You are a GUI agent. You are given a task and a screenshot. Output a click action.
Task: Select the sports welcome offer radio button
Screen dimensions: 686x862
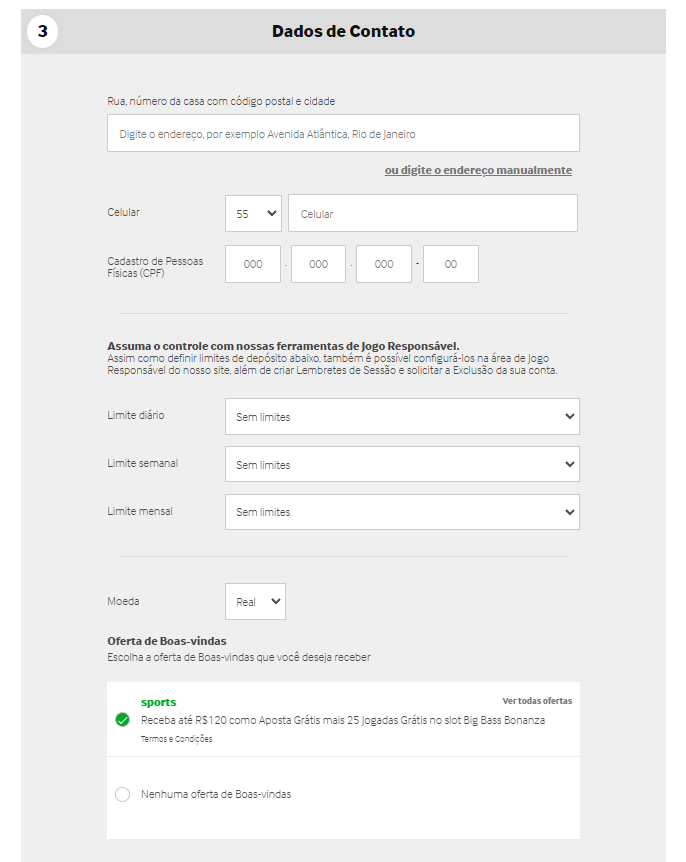pos(123,720)
